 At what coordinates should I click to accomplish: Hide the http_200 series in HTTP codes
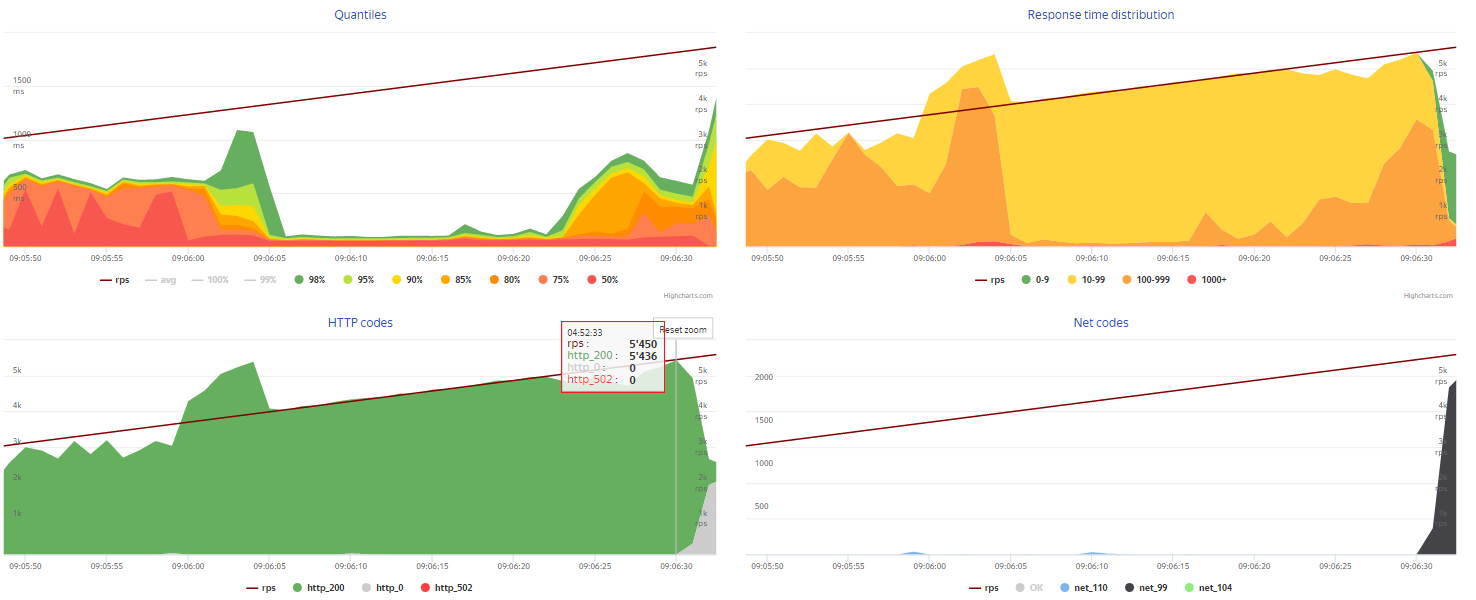tap(318, 588)
